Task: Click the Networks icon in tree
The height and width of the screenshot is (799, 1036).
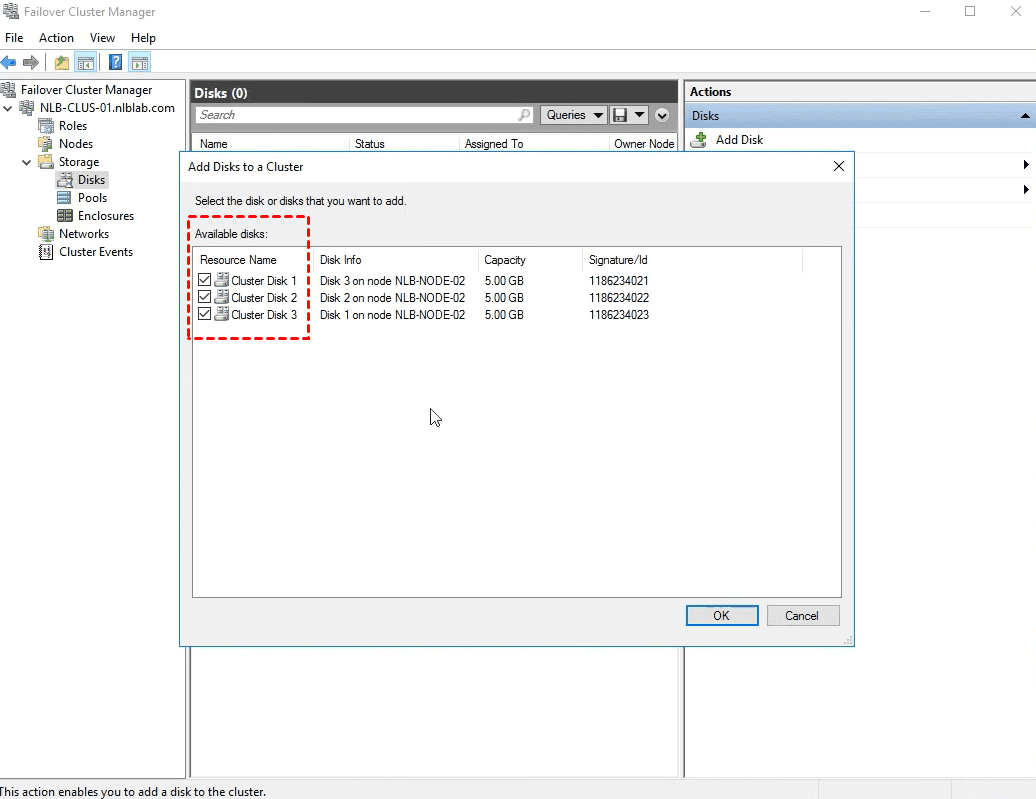Action: [x=46, y=233]
